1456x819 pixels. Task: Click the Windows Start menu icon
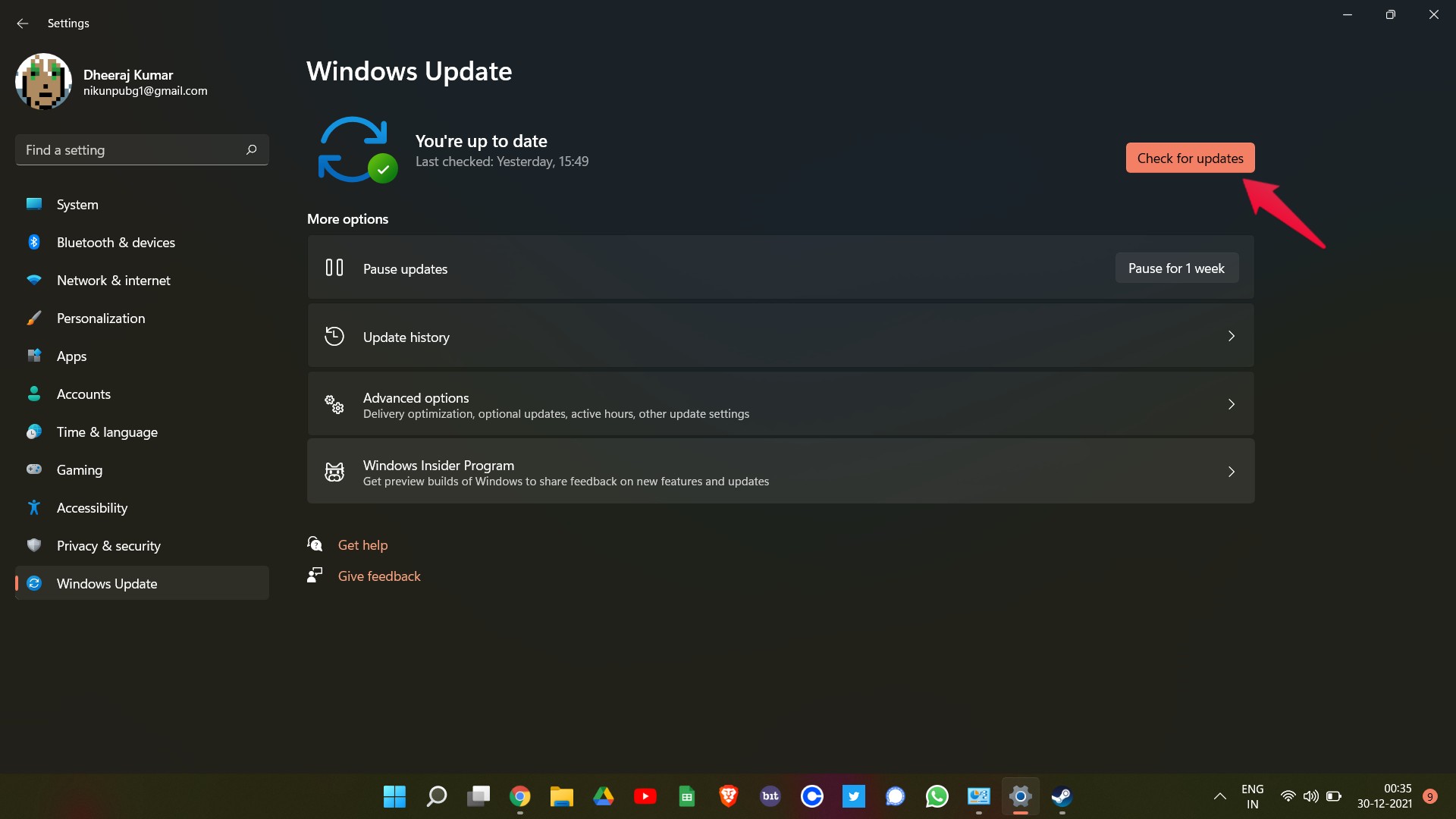coord(394,795)
